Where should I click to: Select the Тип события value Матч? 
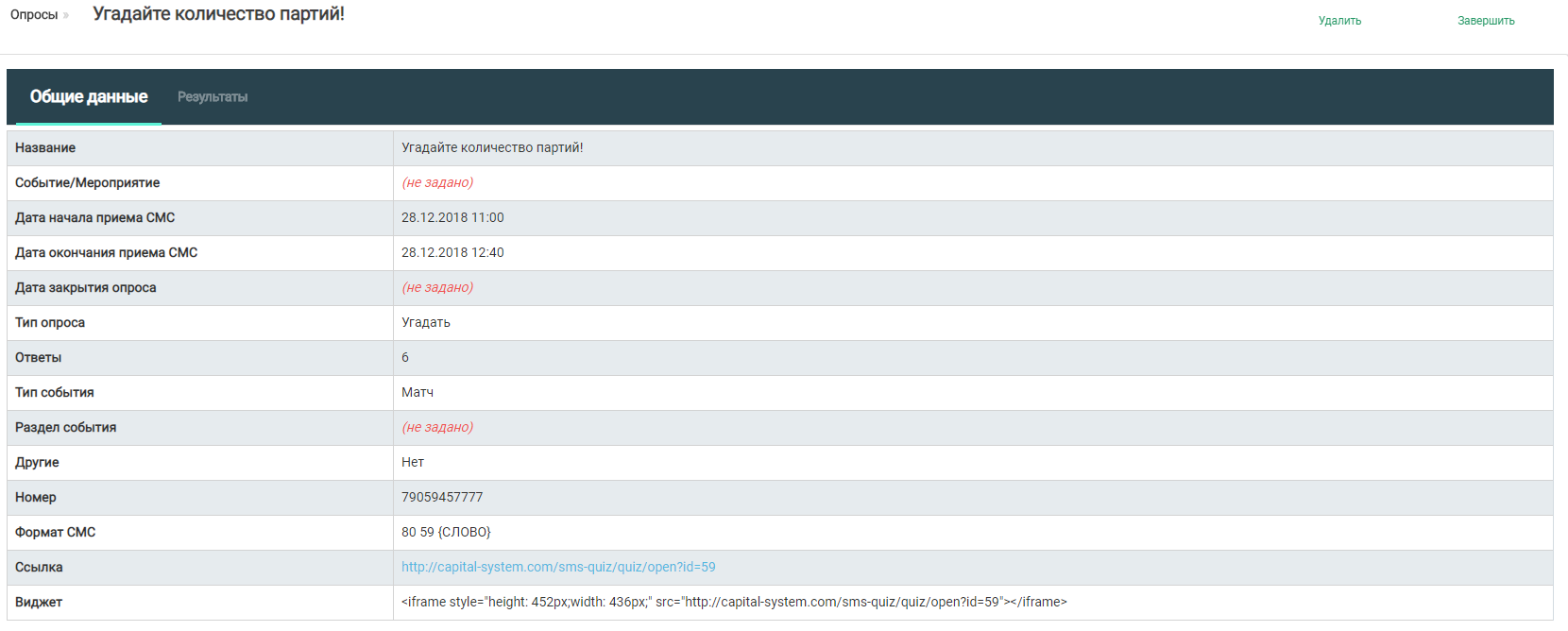click(418, 392)
